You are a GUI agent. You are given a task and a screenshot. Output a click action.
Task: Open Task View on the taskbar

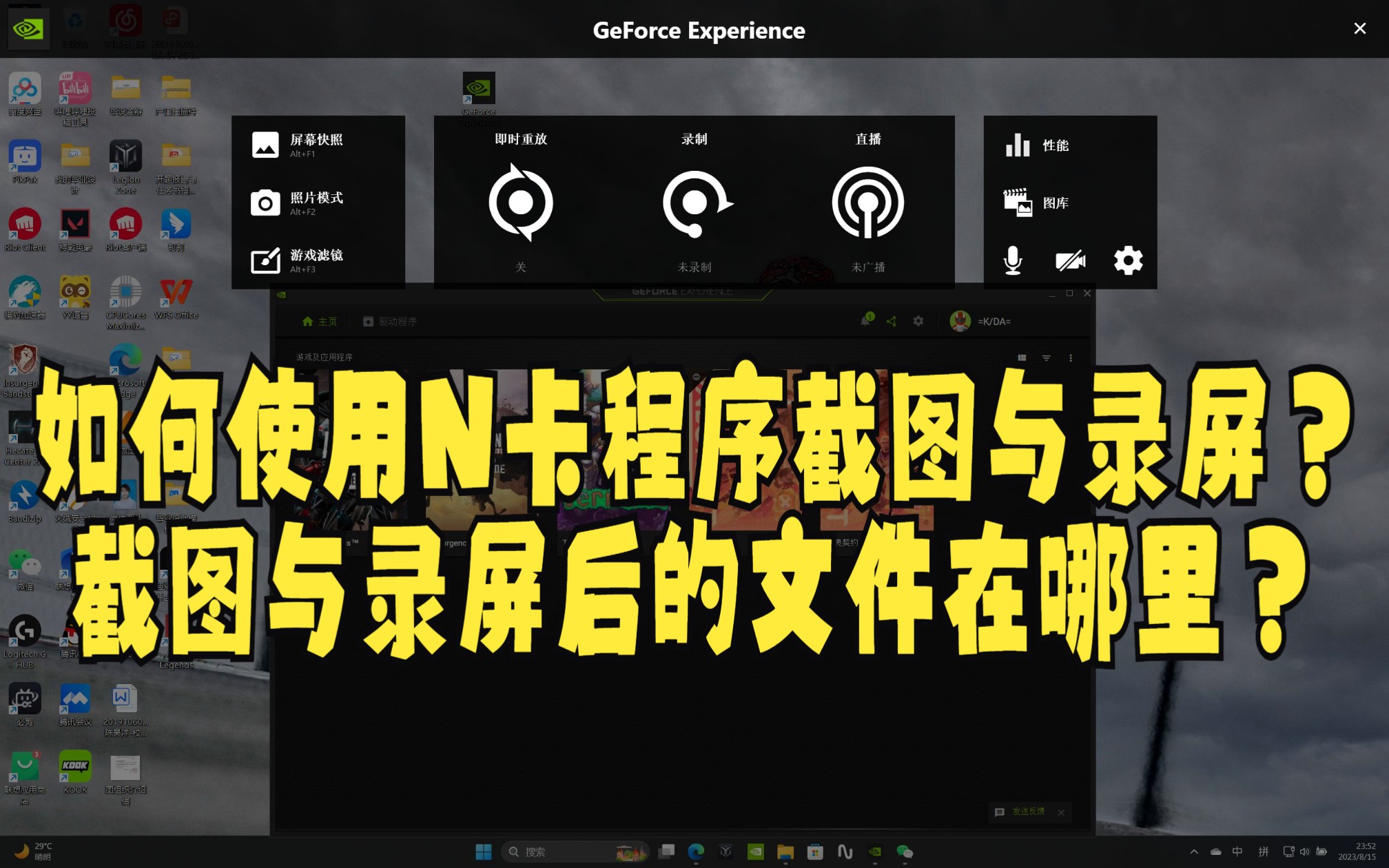(666, 851)
